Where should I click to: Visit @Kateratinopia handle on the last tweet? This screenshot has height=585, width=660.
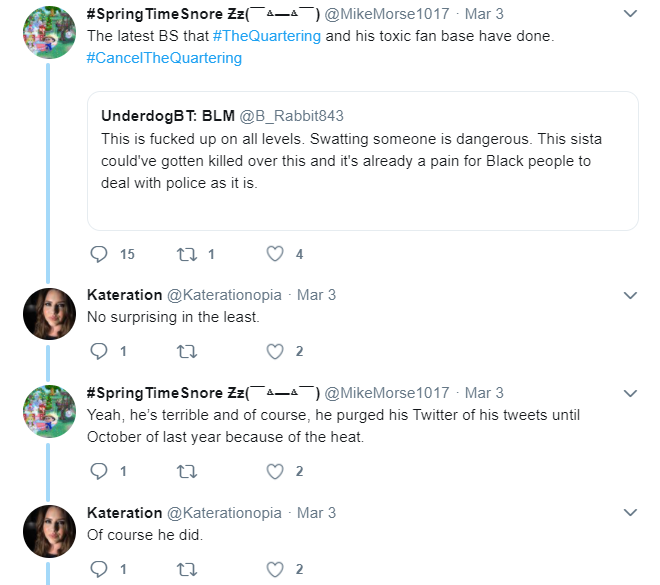click(224, 513)
